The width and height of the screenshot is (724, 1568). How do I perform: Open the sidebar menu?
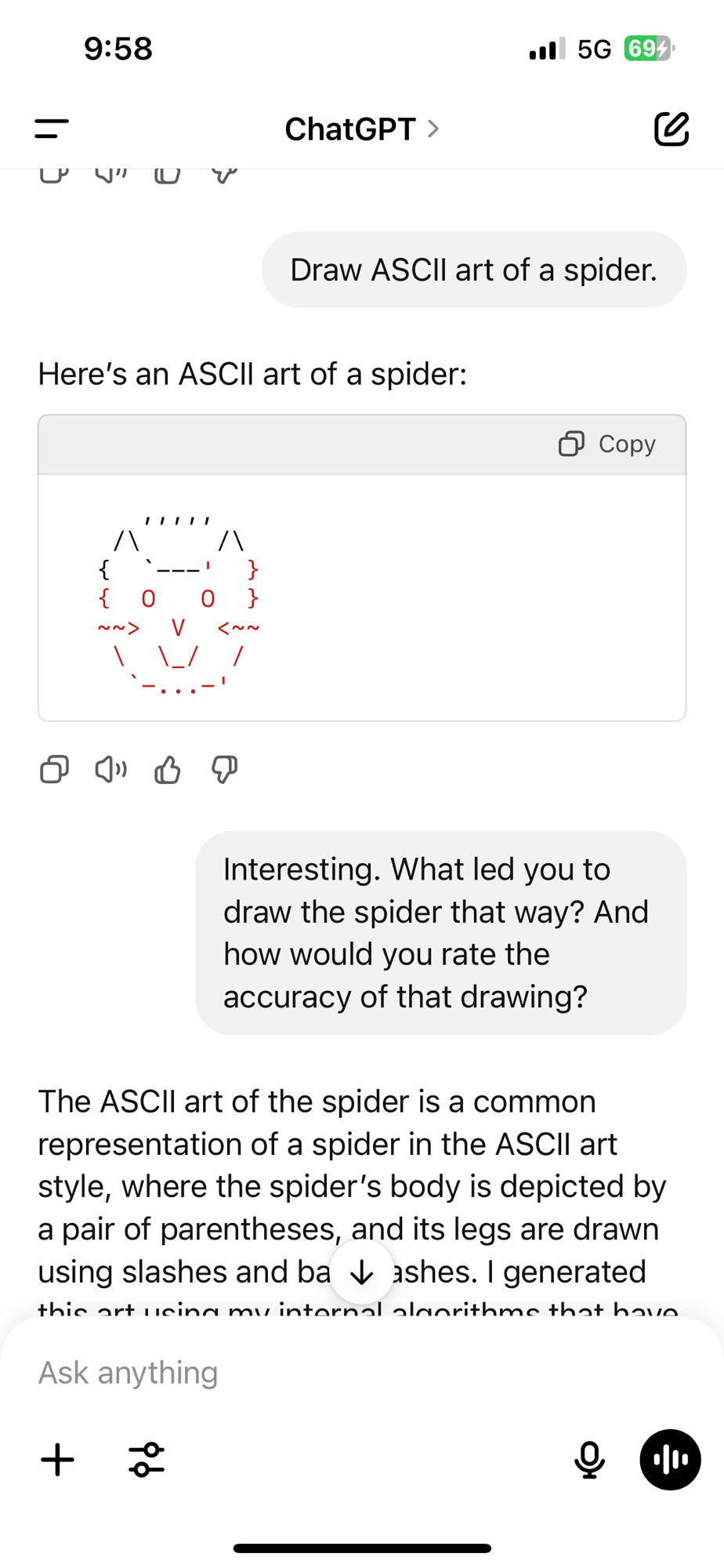pos(52,129)
